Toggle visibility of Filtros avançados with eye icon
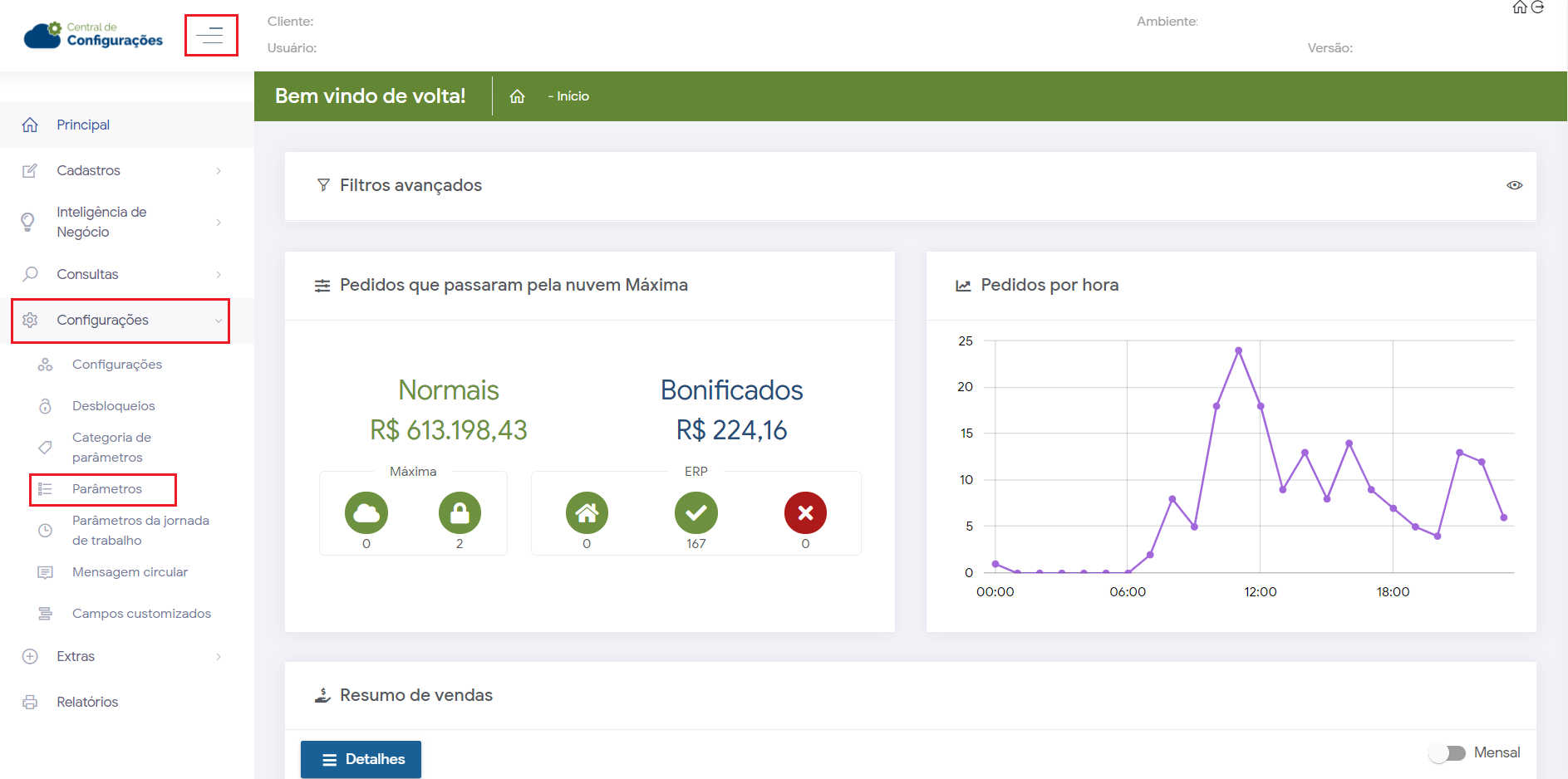This screenshot has height=779, width=1568. coord(1514,185)
